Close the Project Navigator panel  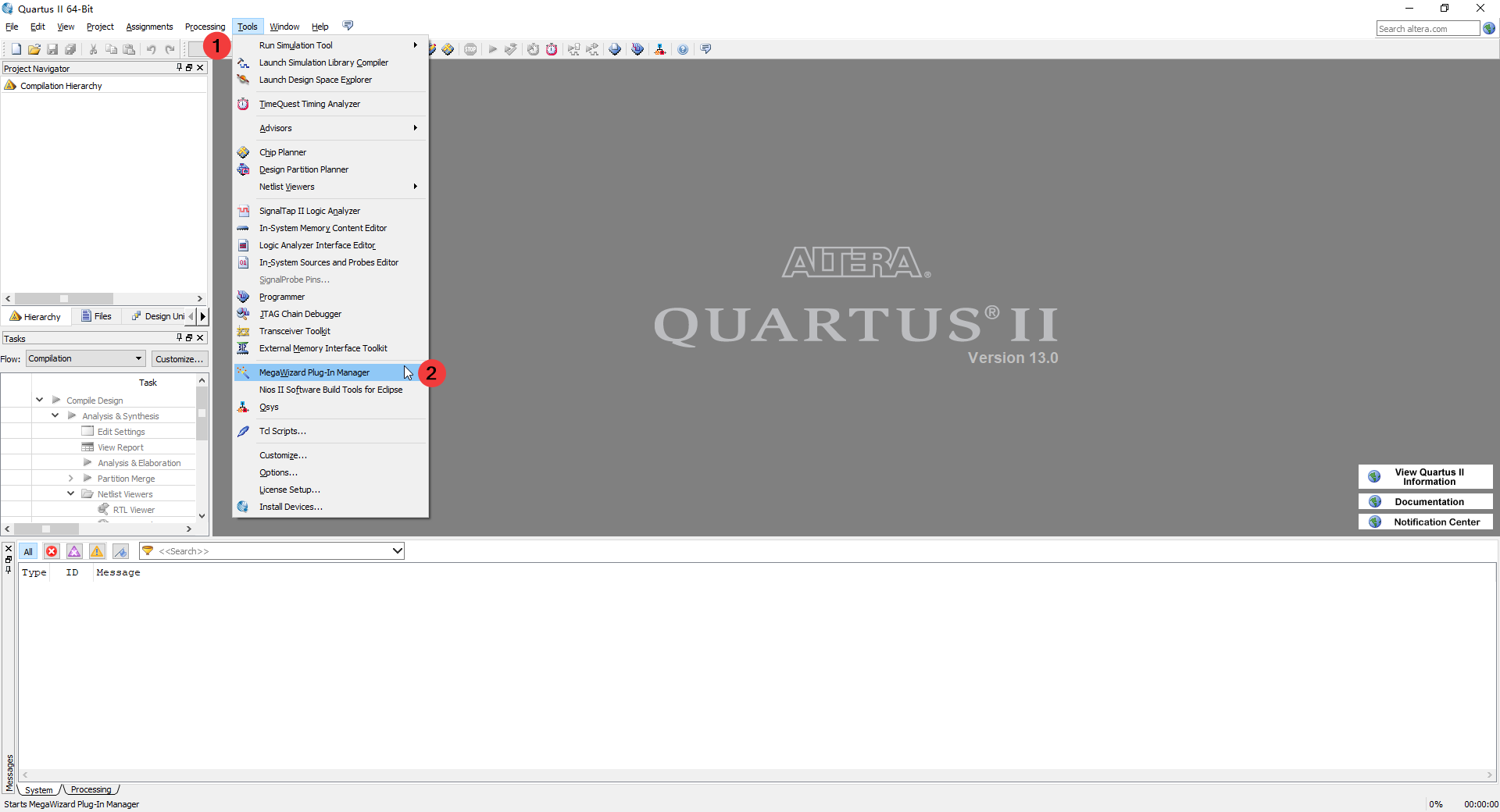click(200, 68)
